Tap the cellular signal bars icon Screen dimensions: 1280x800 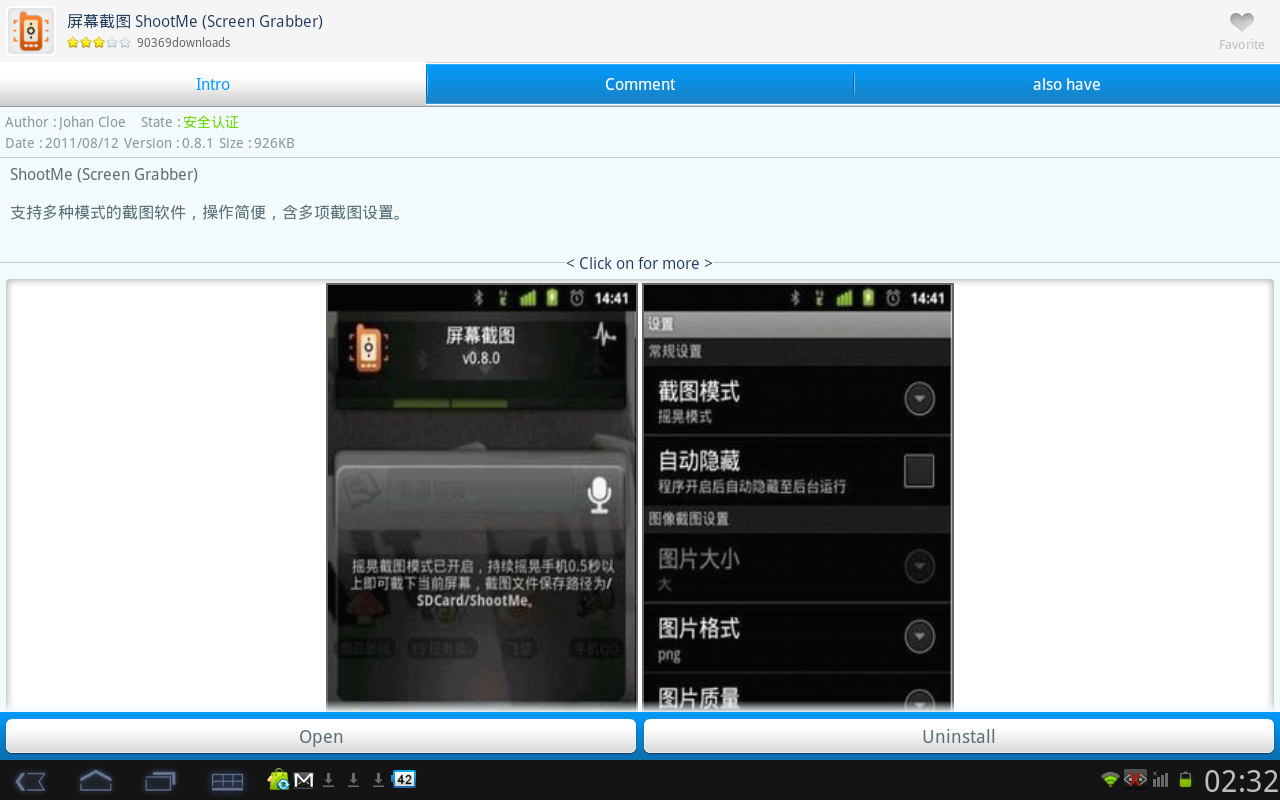tap(1160, 779)
